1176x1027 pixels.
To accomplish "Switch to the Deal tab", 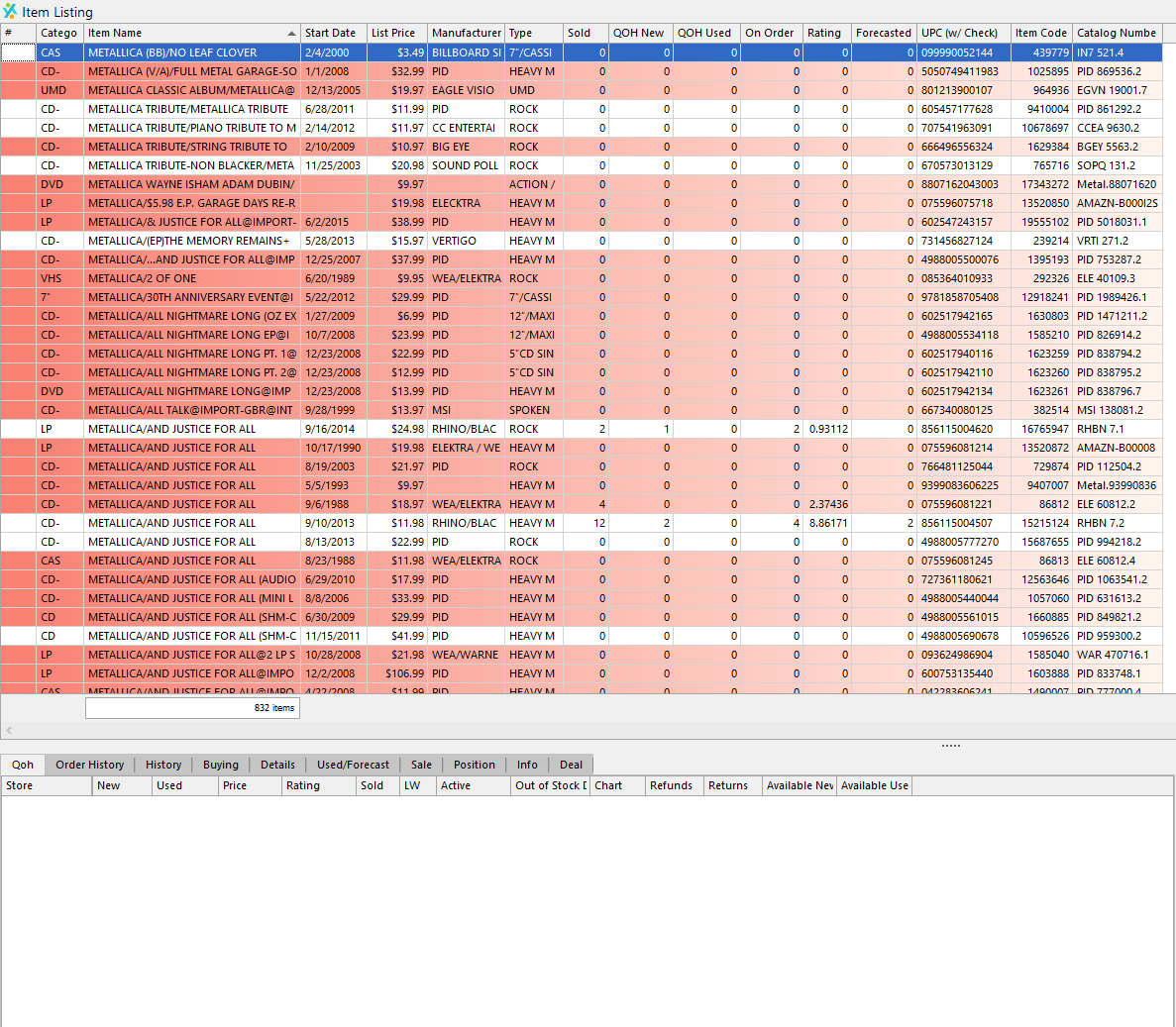I will pyautogui.click(x=571, y=765).
